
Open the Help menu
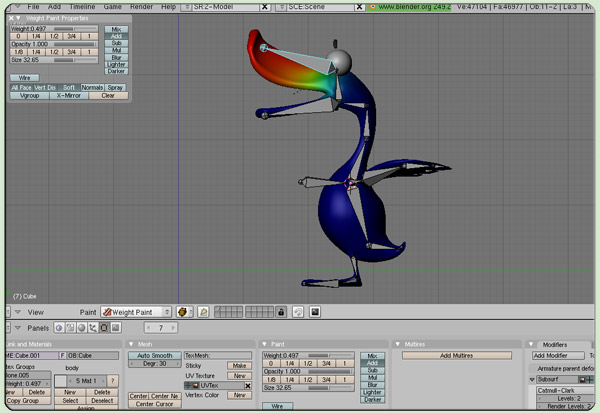point(168,7)
